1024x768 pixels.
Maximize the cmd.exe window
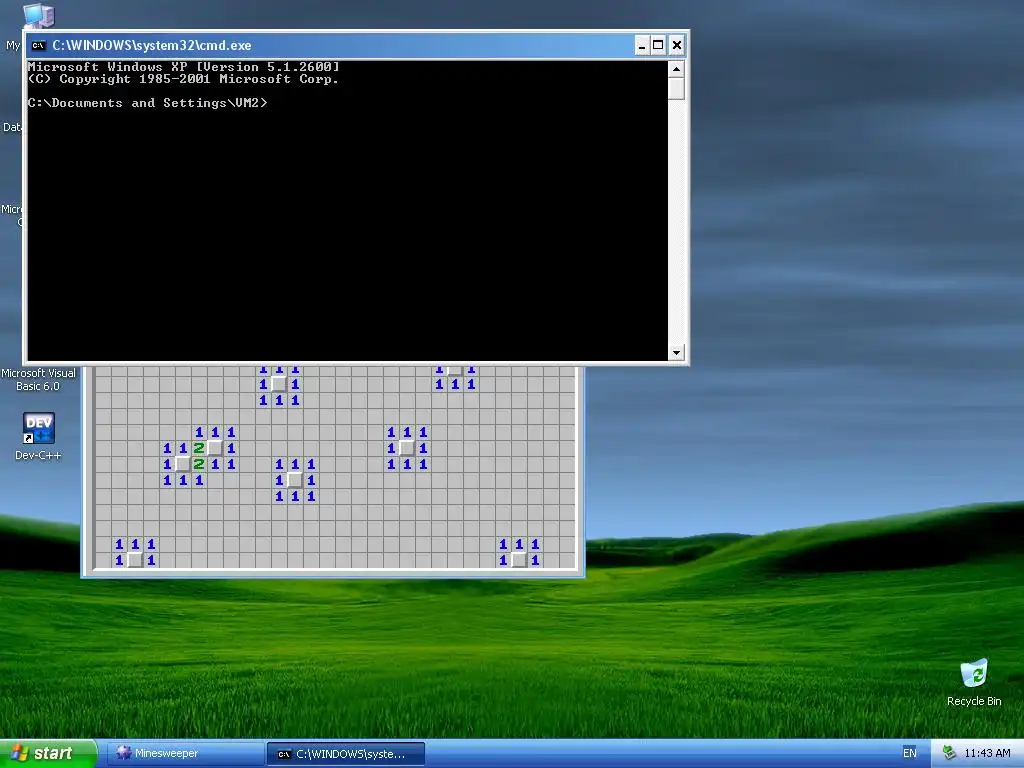pos(658,45)
